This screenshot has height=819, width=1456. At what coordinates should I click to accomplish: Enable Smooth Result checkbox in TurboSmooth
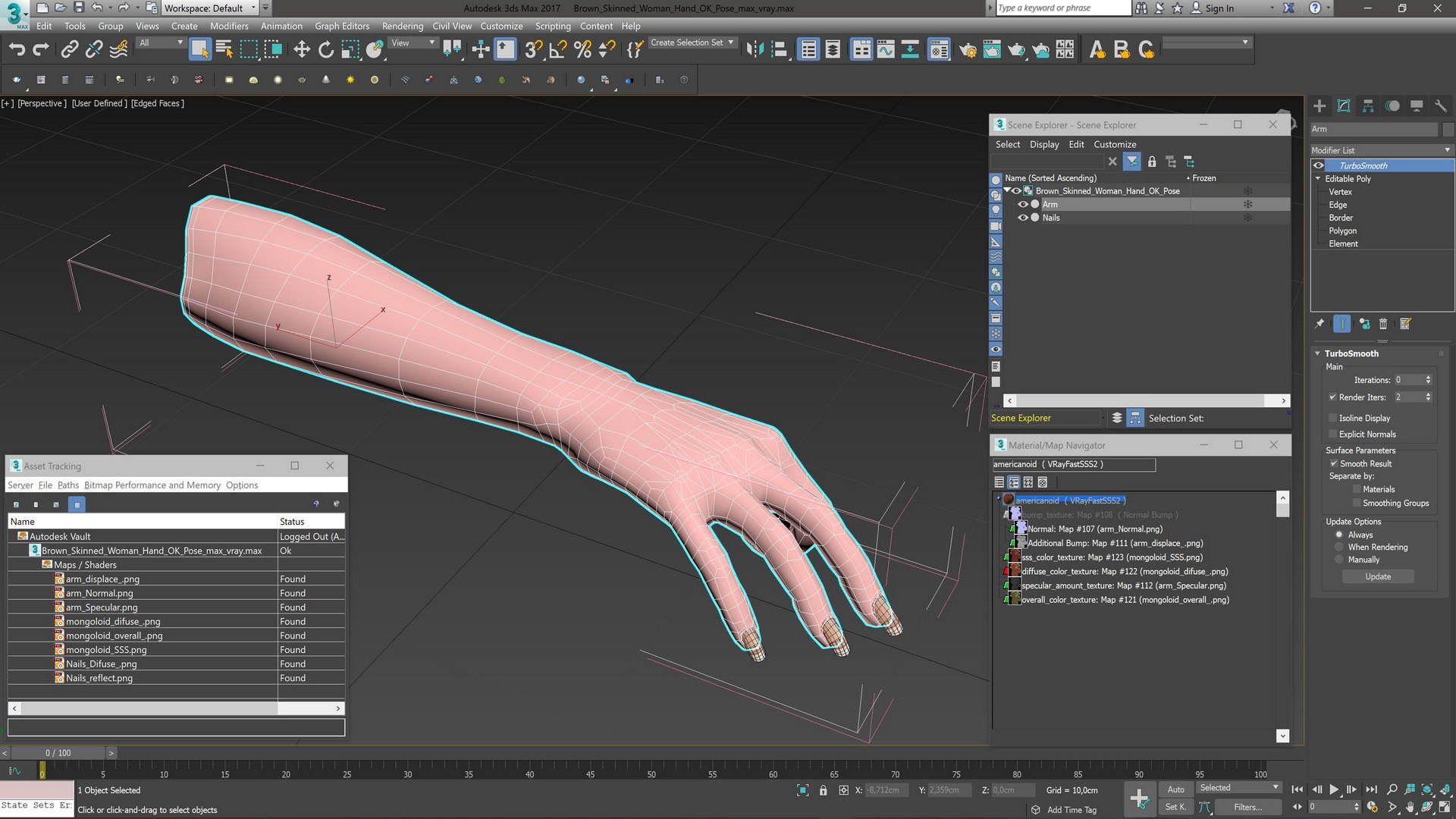coord(1334,463)
